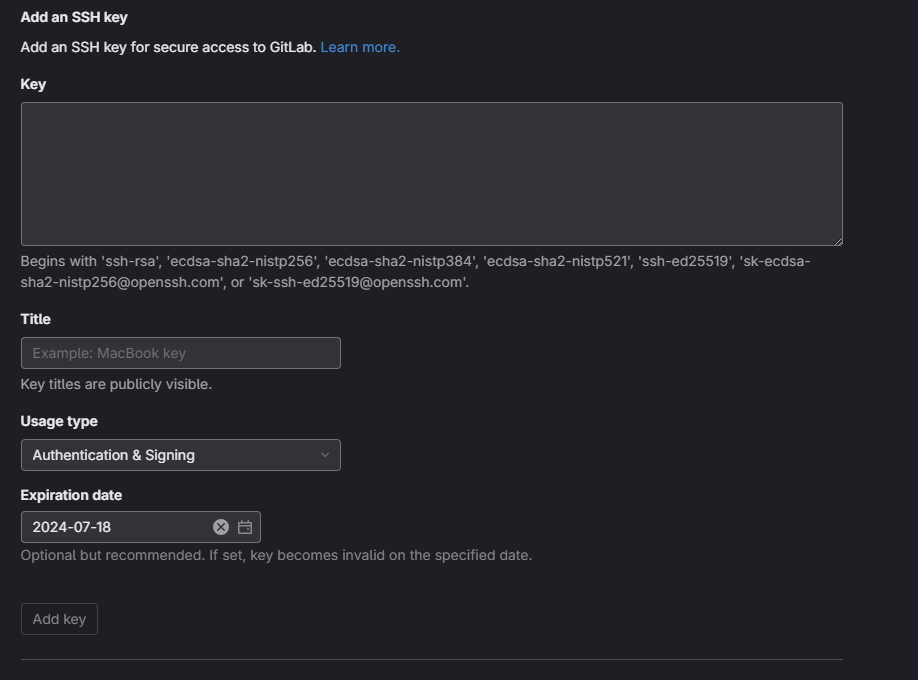Viewport: 918px width, 680px height.
Task: Click the divider line below Add key
Action: pyautogui.click(x=431, y=659)
